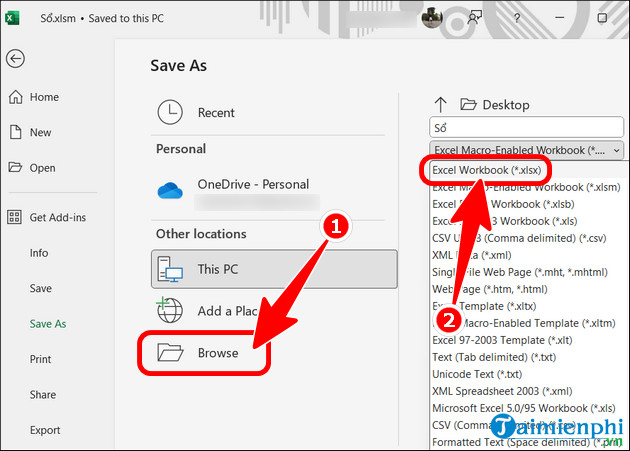Click the feedback person icon
This screenshot has width=630, height=451.
coord(475,18)
